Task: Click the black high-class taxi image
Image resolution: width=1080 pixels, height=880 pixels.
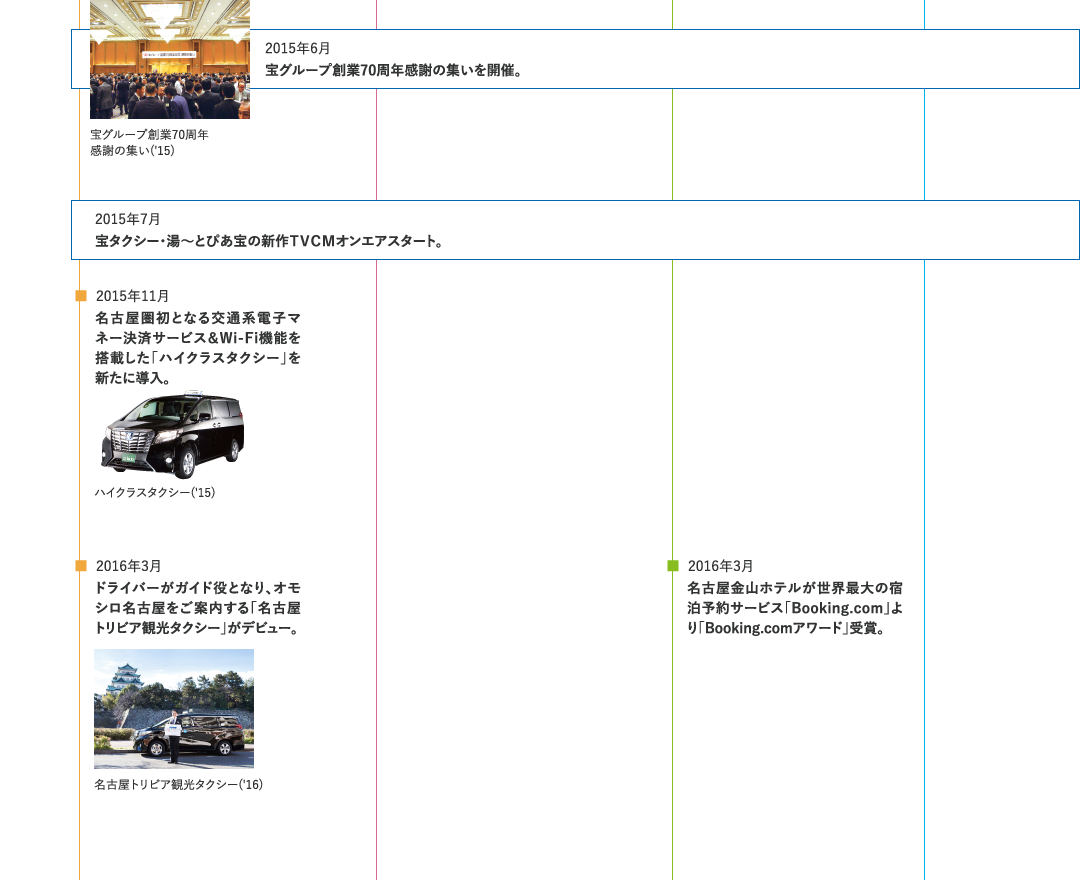Action: [x=173, y=435]
